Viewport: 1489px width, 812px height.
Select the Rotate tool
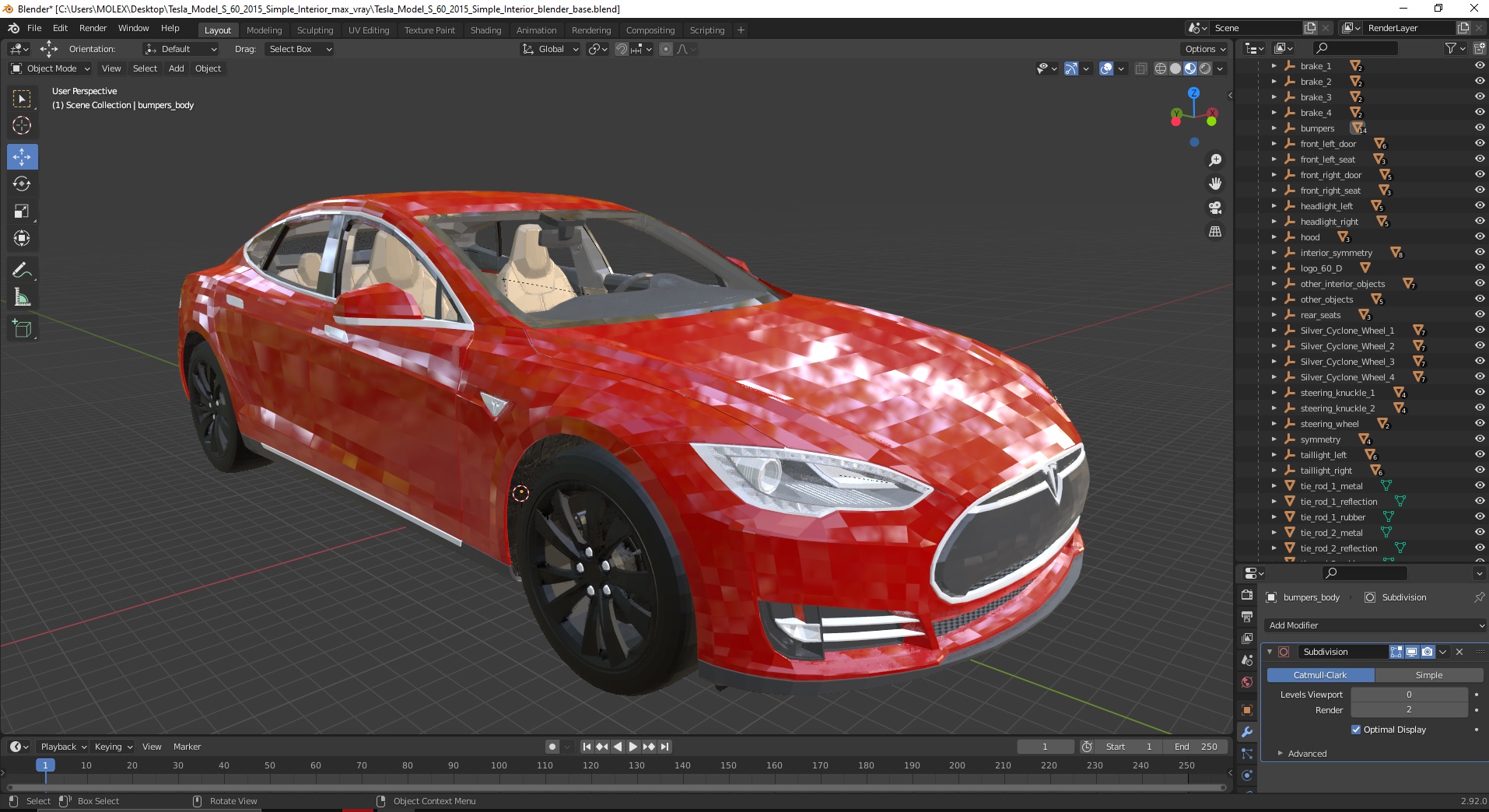(22, 184)
